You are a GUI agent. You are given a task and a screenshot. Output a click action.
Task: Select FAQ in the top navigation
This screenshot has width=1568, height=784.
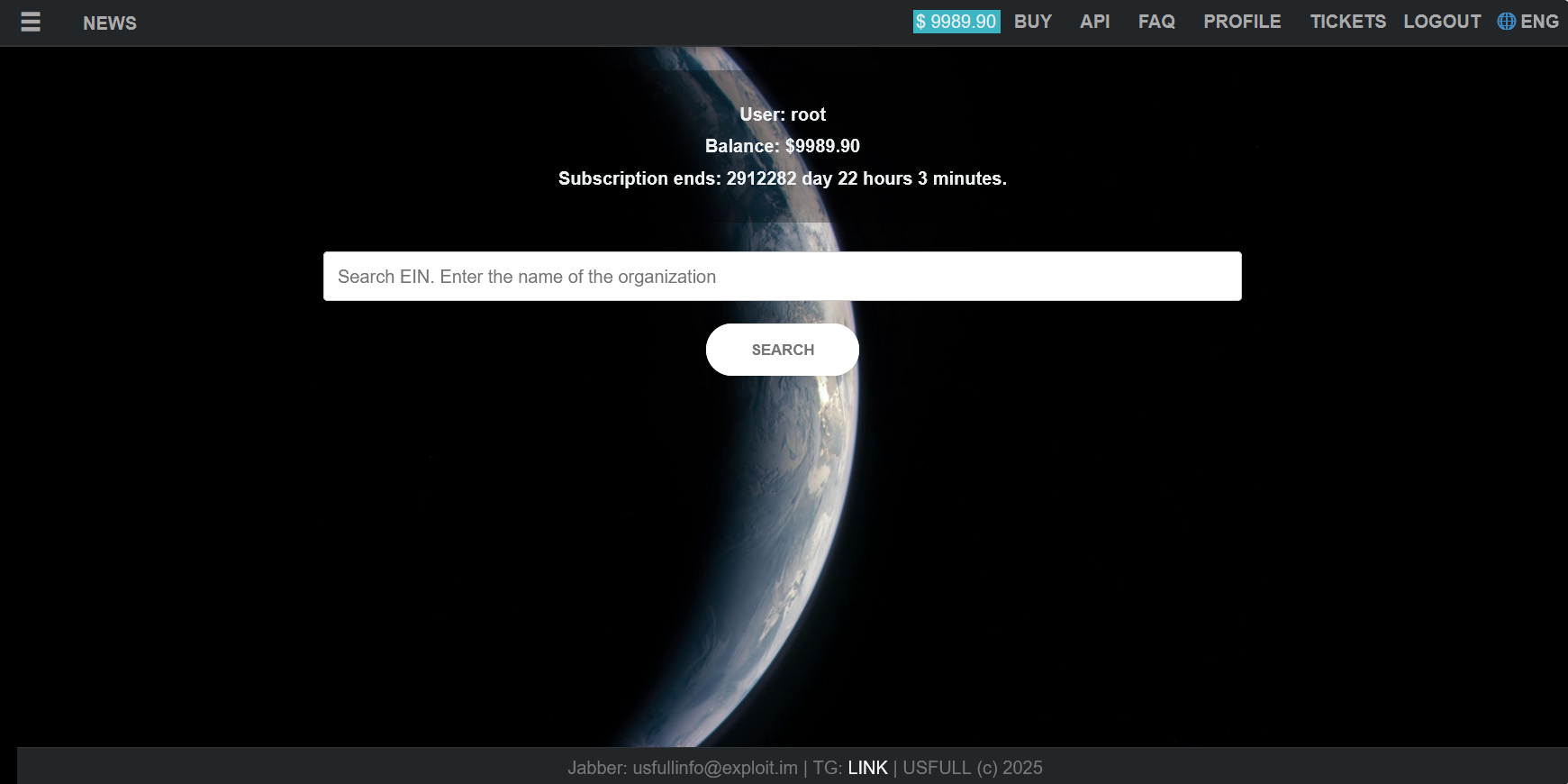1156,22
